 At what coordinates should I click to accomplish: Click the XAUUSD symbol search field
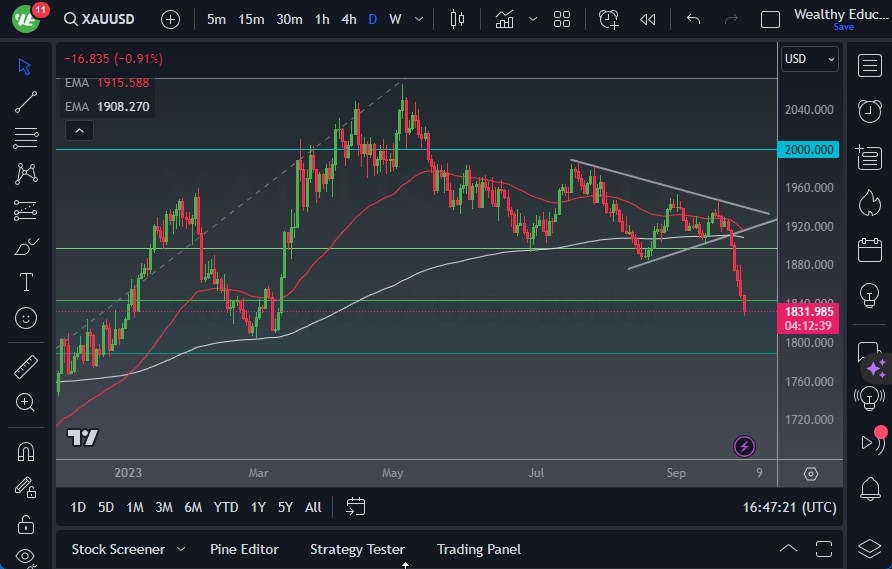tap(105, 19)
